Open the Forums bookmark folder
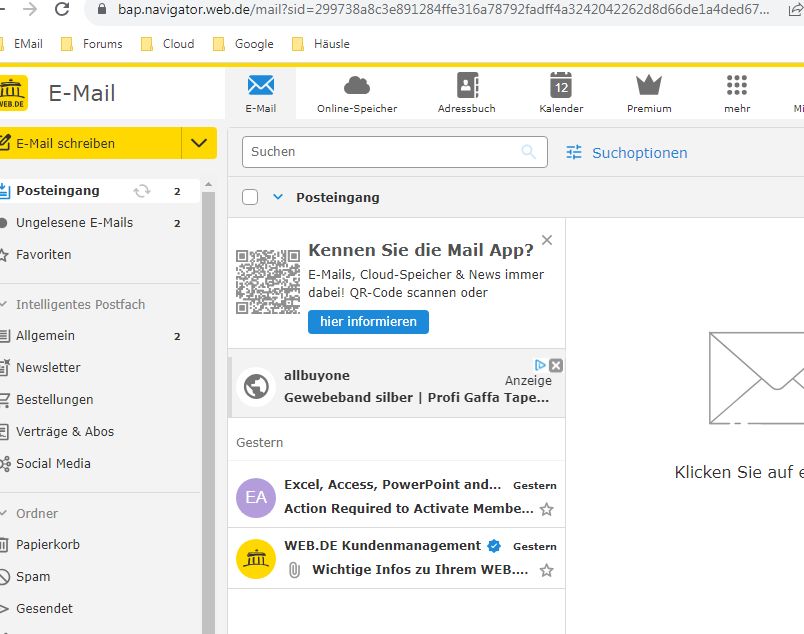804x634 pixels. click(92, 44)
